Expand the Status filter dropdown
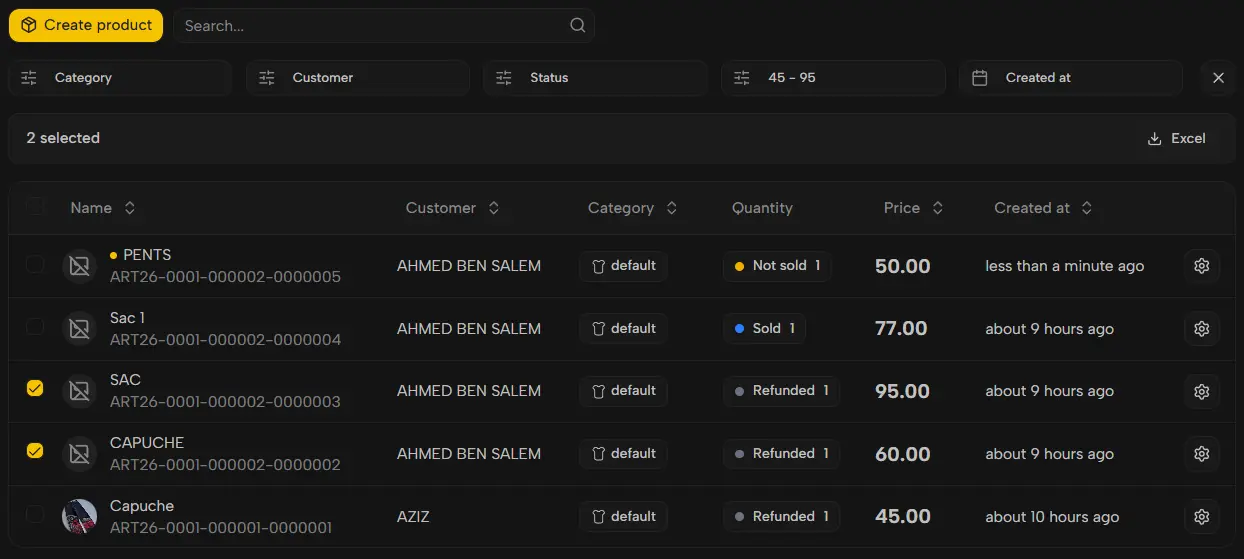Viewport: 1244px width, 559px height. (595, 78)
